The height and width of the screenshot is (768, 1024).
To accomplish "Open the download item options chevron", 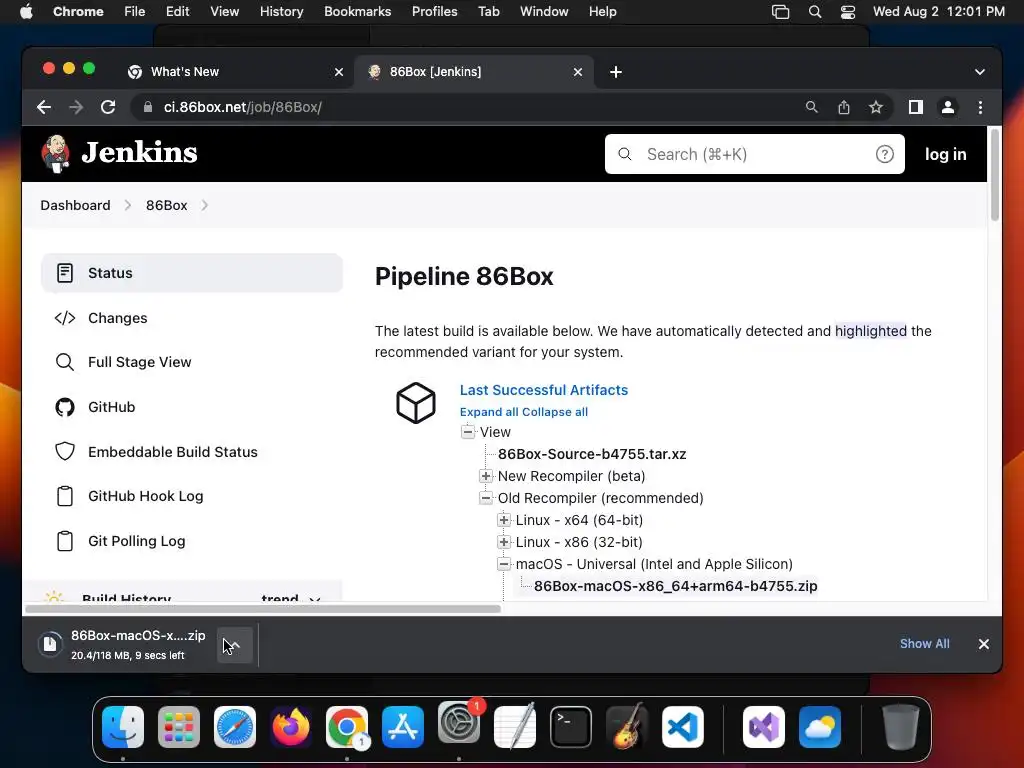I will coord(234,645).
